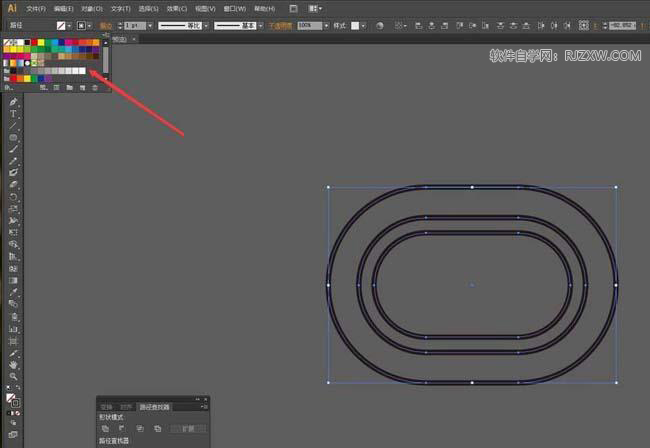Viewport: 650px width, 448px height.
Task: Activate the Hand tool
Action: tap(13, 364)
